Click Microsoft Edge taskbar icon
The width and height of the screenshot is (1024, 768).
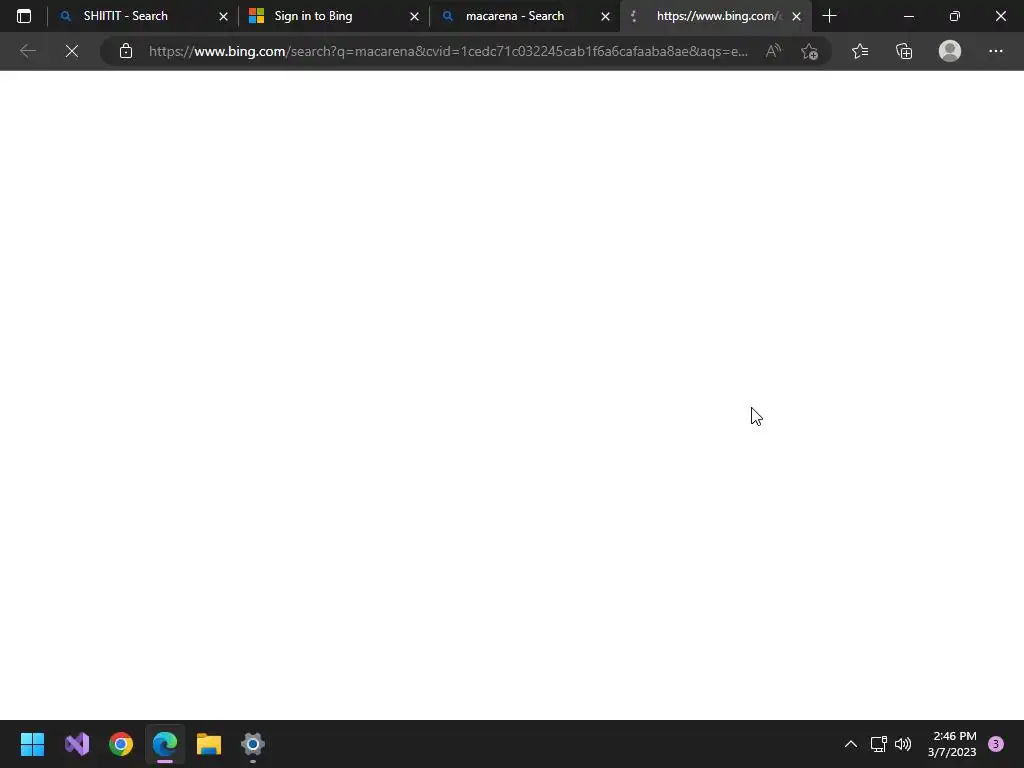click(x=165, y=744)
